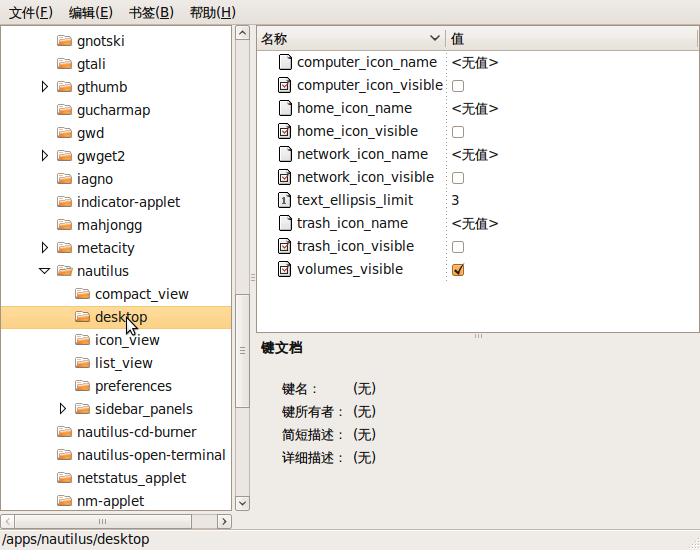Image resolution: width=700 pixels, height=550 pixels.
Task: Click the network_icon_name <无值> value
Action: click(x=475, y=154)
